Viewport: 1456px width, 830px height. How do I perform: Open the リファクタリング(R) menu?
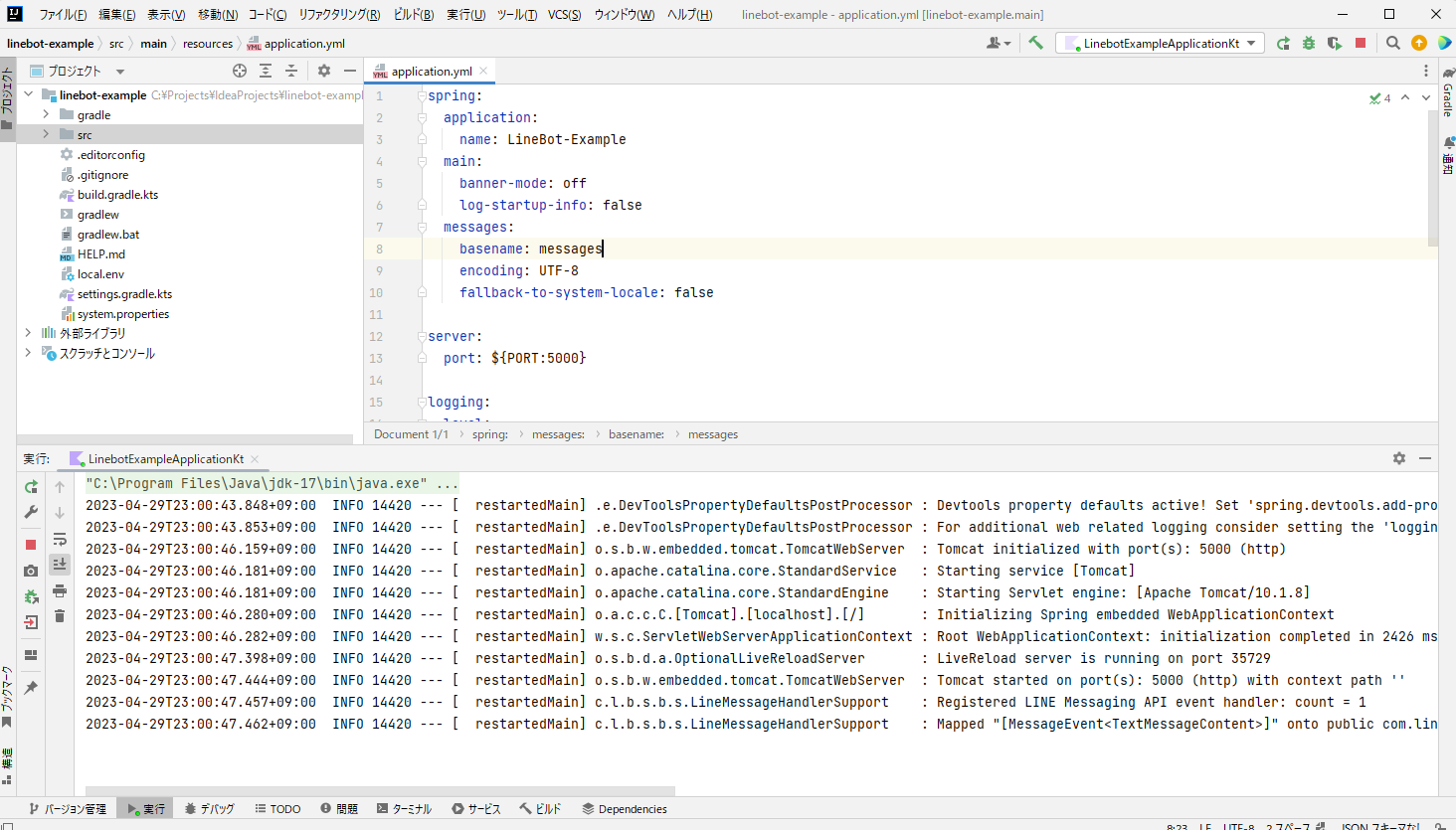pos(339,15)
